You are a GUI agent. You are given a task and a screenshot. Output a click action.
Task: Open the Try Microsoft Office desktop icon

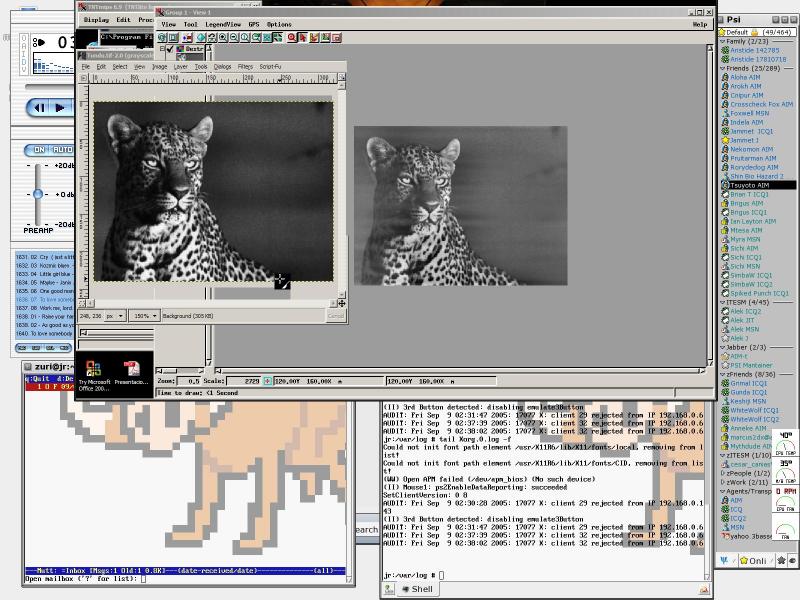point(93,371)
